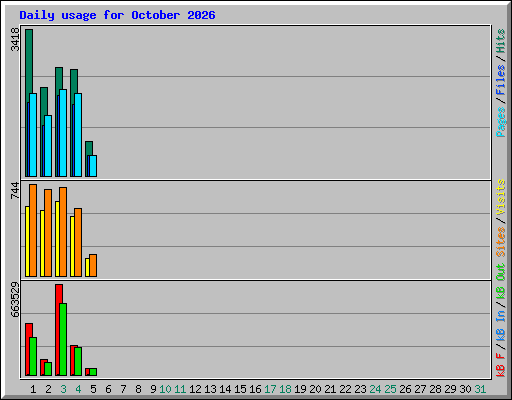Click day label 14 on the x-axis
This screenshot has height=400, width=512.
pyautogui.click(x=225, y=389)
